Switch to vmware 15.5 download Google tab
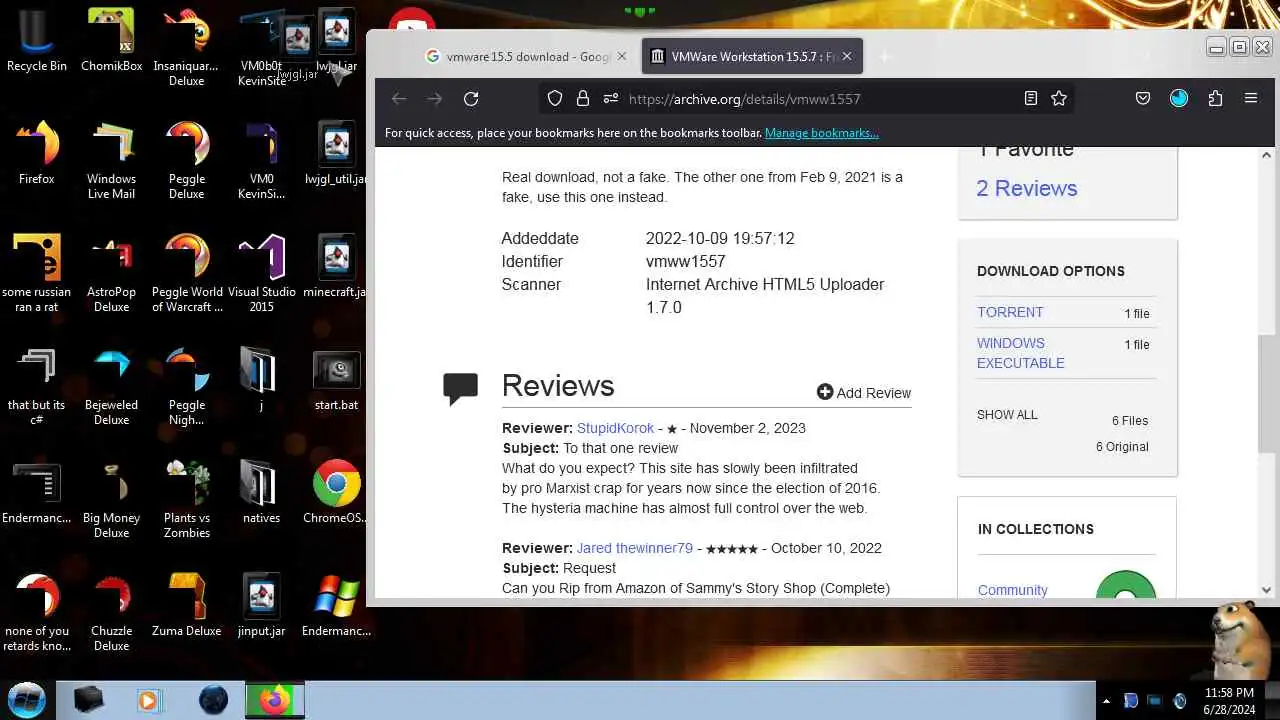Image resolution: width=1280 pixels, height=720 pixels. tap(526, 57)
